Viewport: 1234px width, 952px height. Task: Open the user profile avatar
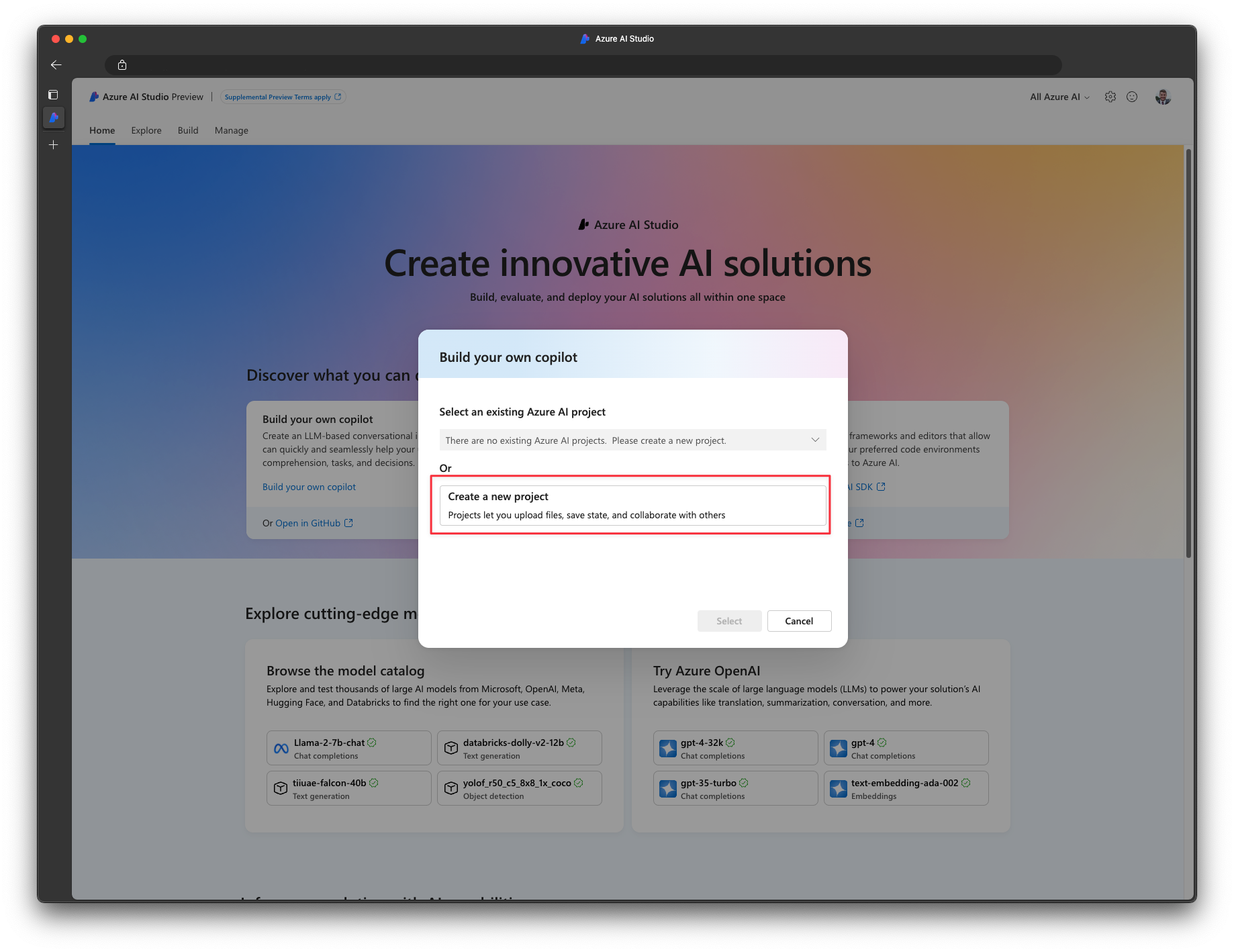(x=1163, y=97)
